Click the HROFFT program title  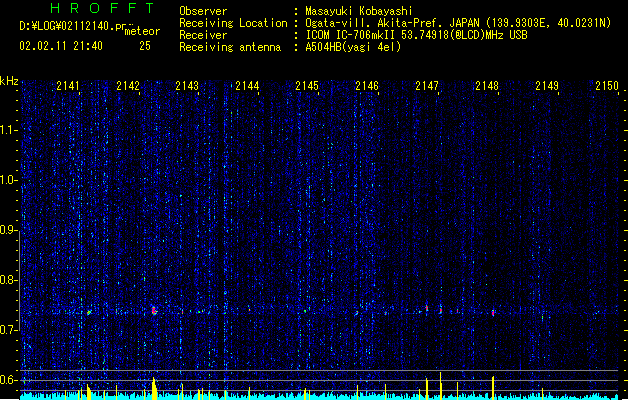click(102, 8)
